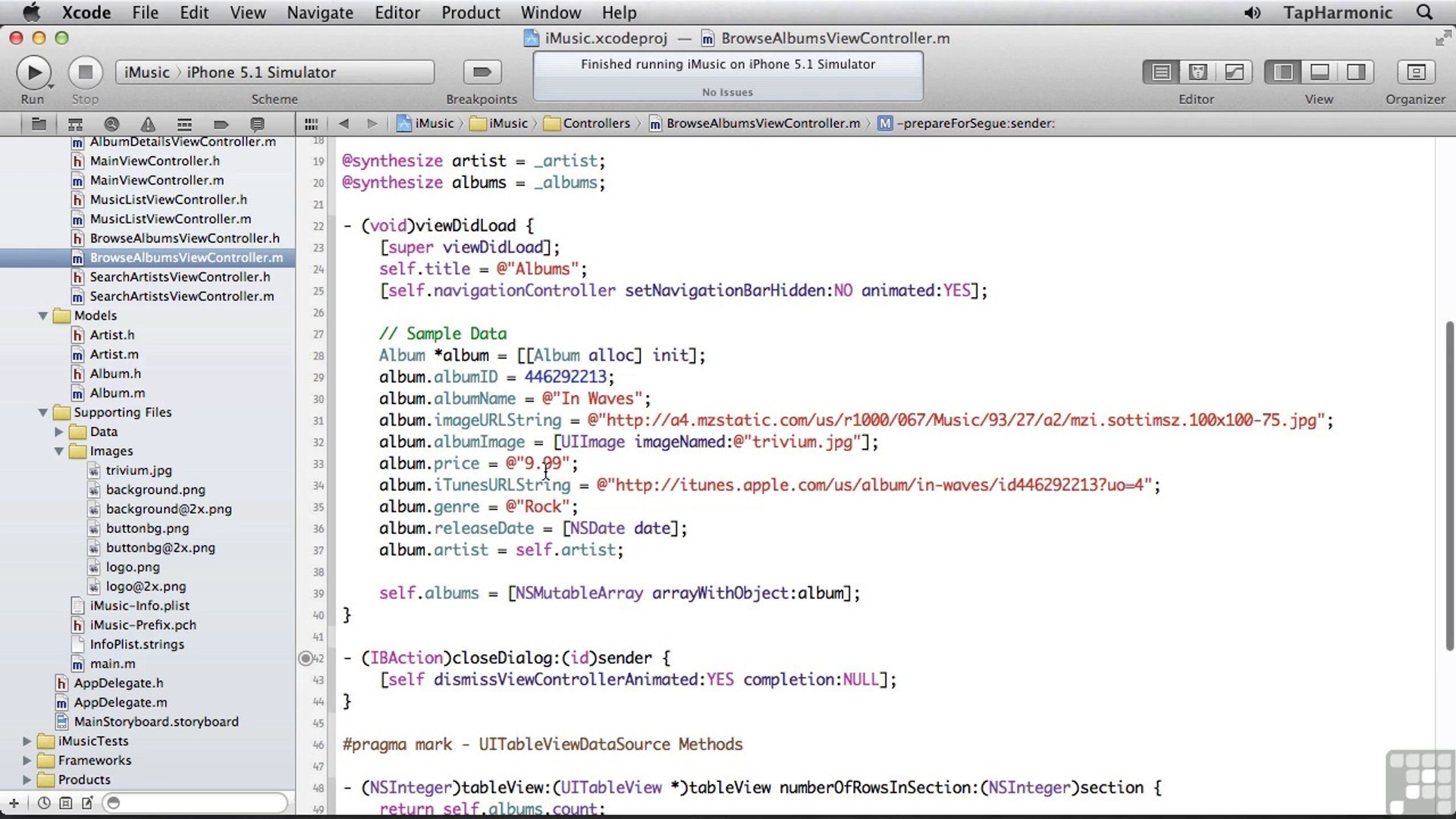This screenshot has height=819, width=1456.
Task: Click the No Issues status text
Action: 727,93
